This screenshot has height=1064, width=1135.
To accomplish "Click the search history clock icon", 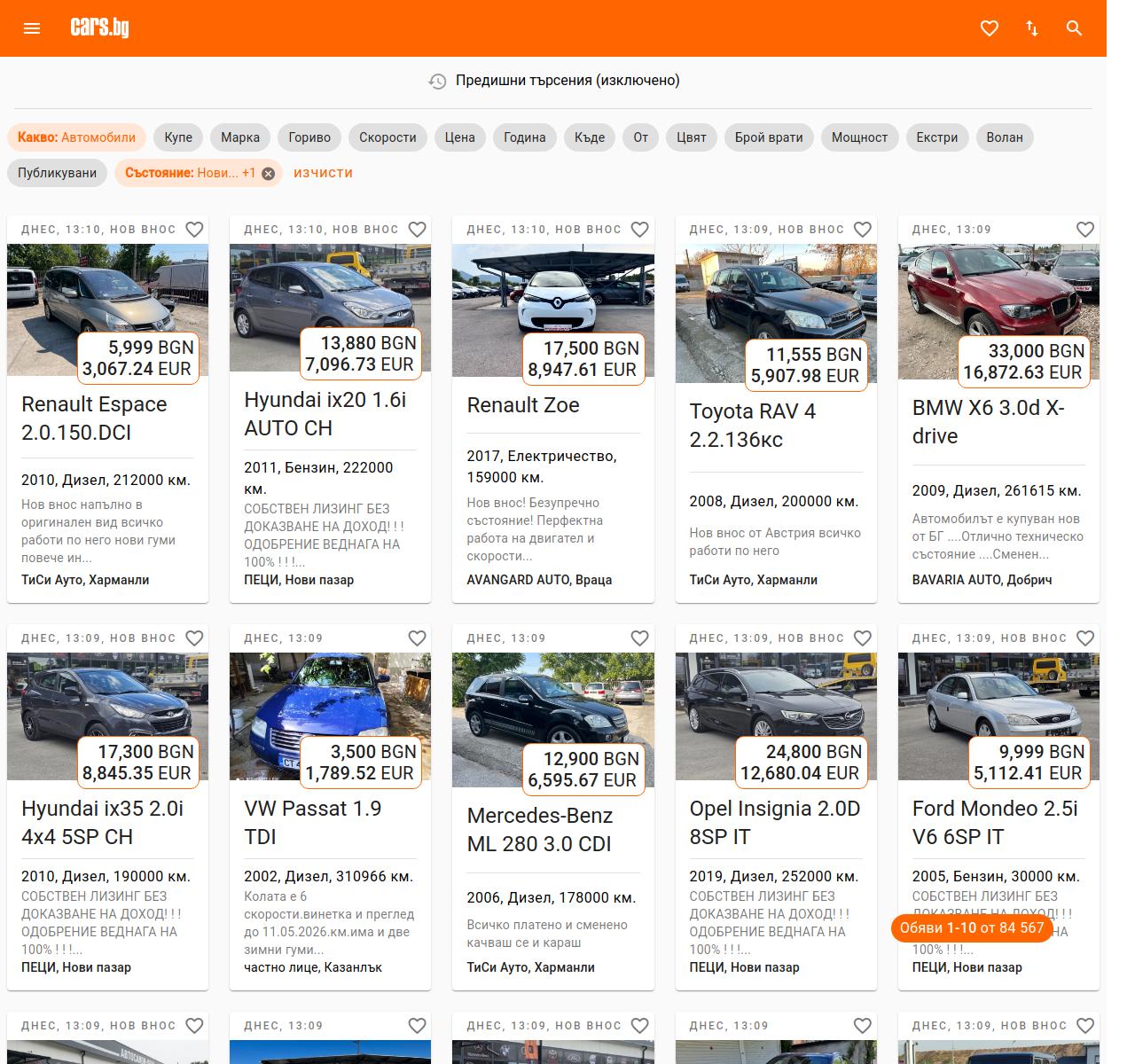I will pos(437,81).
